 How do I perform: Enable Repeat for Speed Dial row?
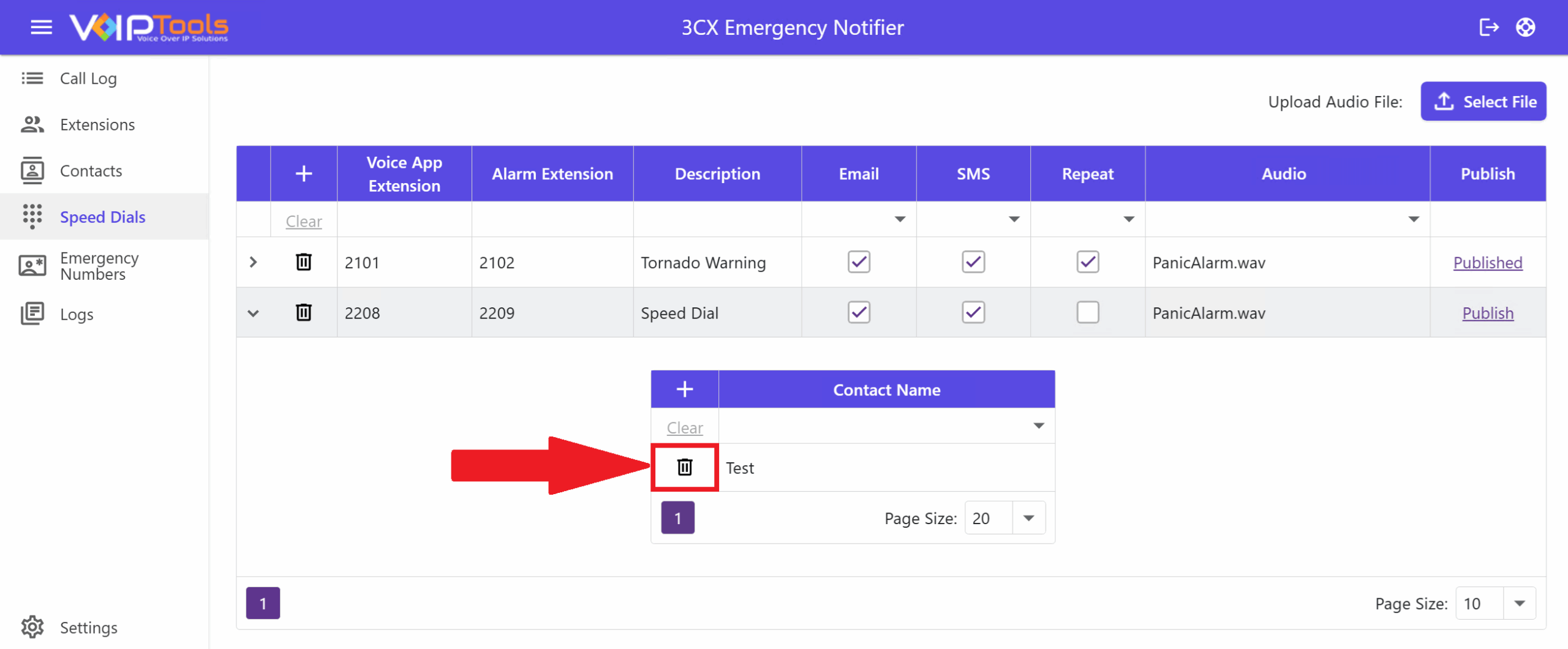[1088, 313]
